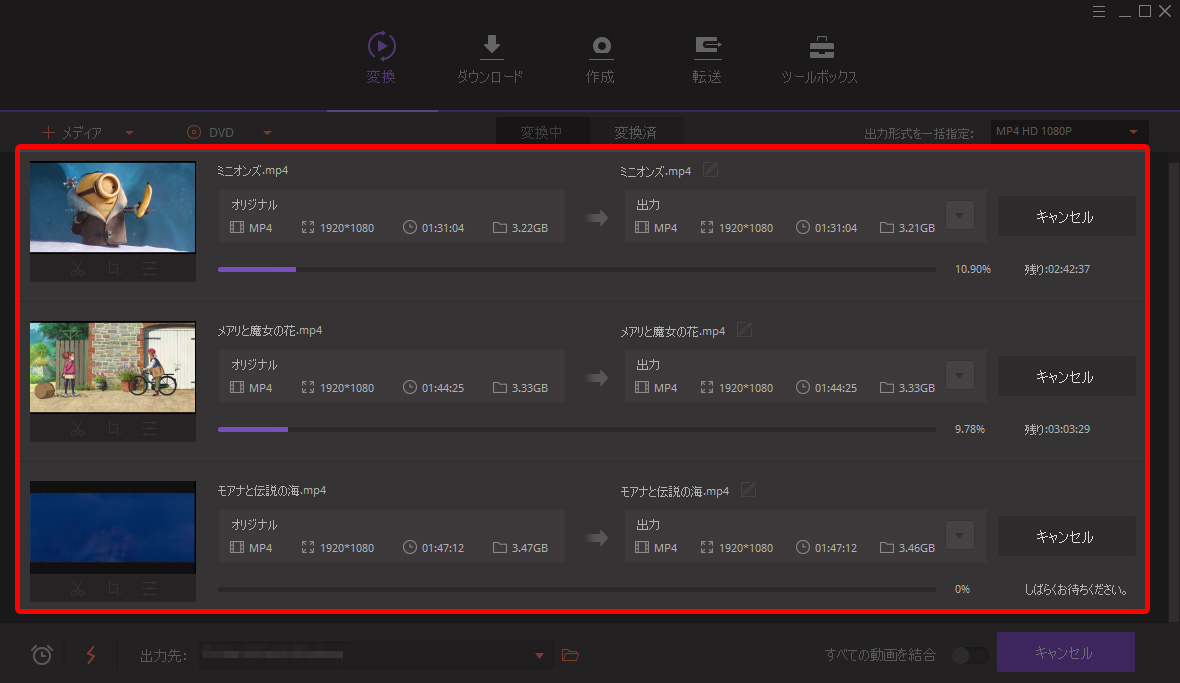1180x683 pixels.
Task: Click the purple キャンセル all button
Action: [x=1065, y=653]
